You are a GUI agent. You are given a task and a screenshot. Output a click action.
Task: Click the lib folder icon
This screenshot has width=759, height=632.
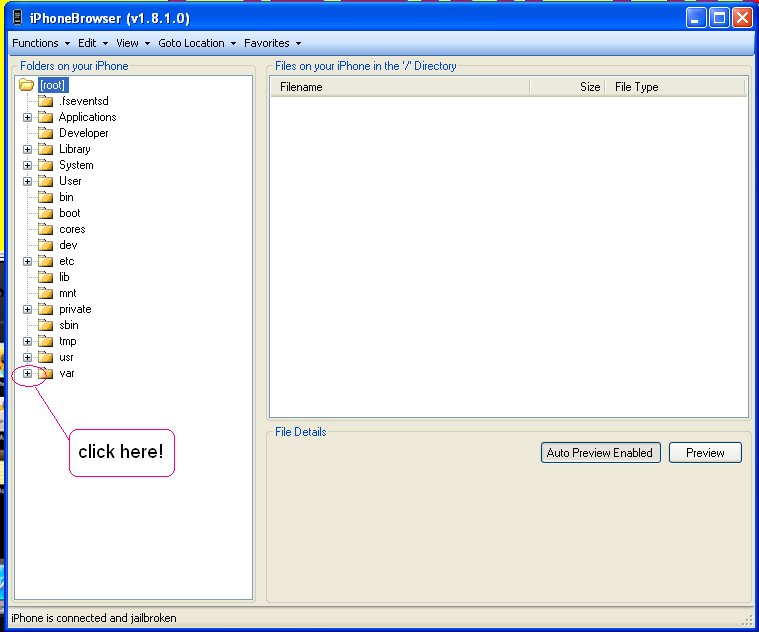(x=46, y=277)
